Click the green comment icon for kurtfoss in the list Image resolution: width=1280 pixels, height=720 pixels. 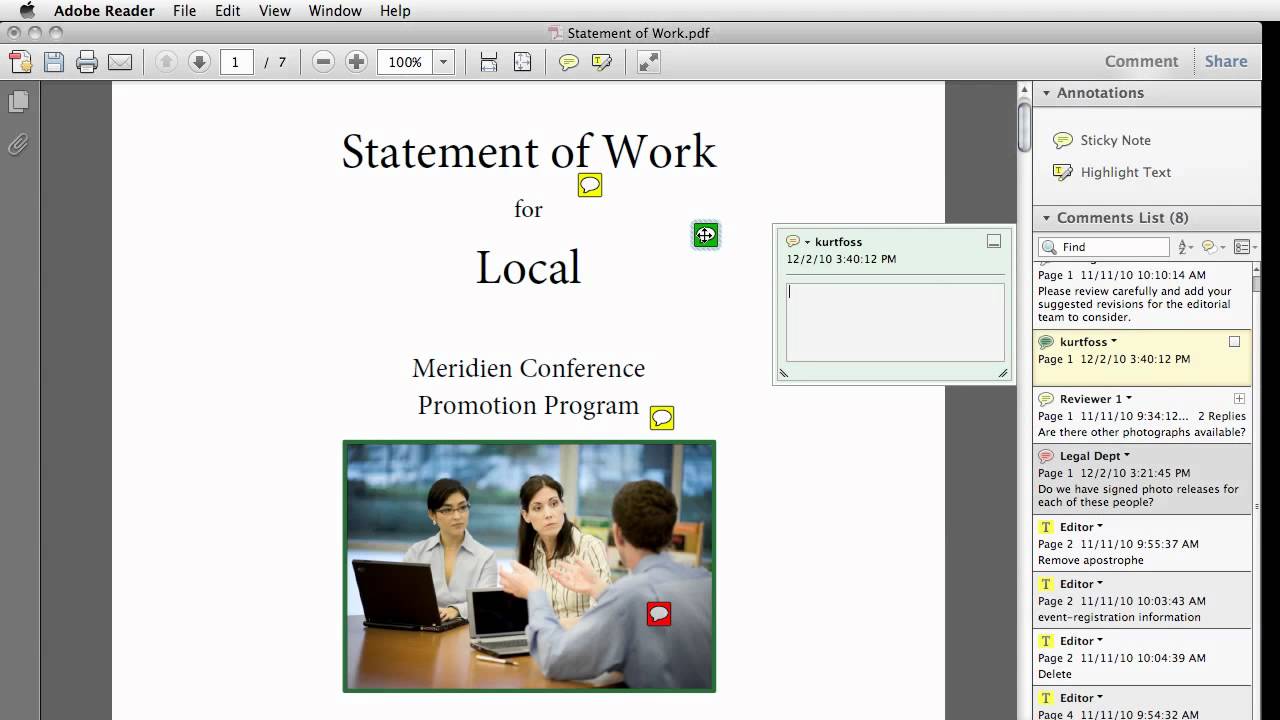[x=1046, y=342]
